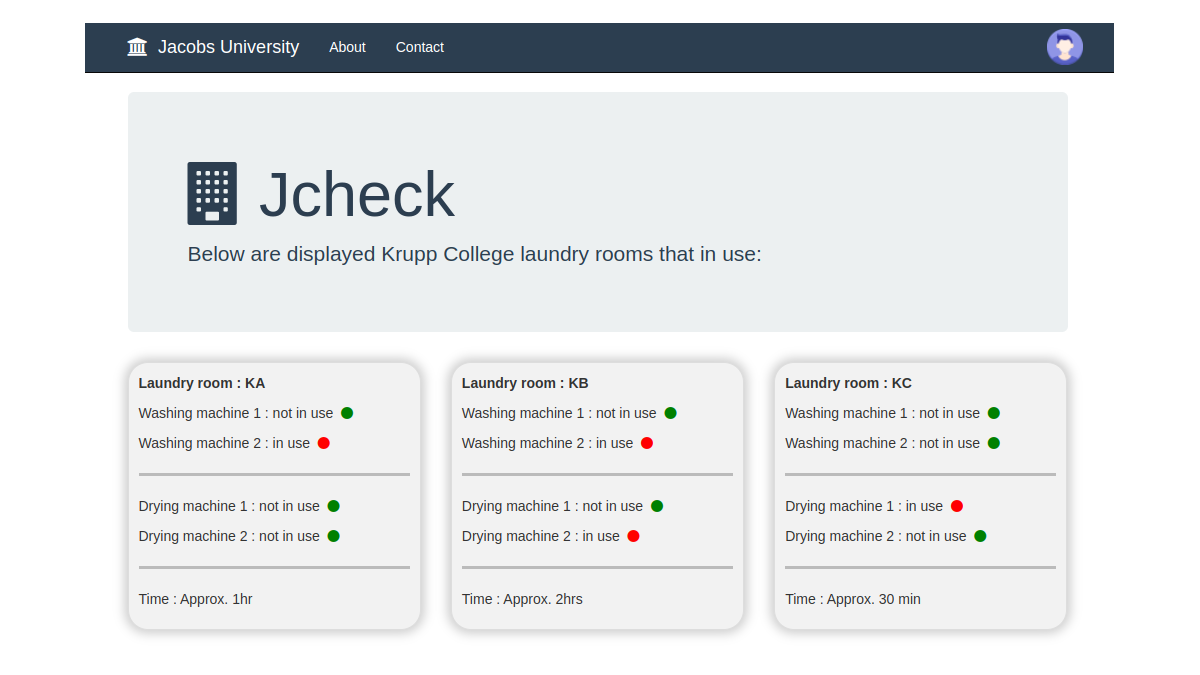The image size is (1200, 675).
Task: Click KB Drying machine 1 green status dot
Action: click(657, 506)
